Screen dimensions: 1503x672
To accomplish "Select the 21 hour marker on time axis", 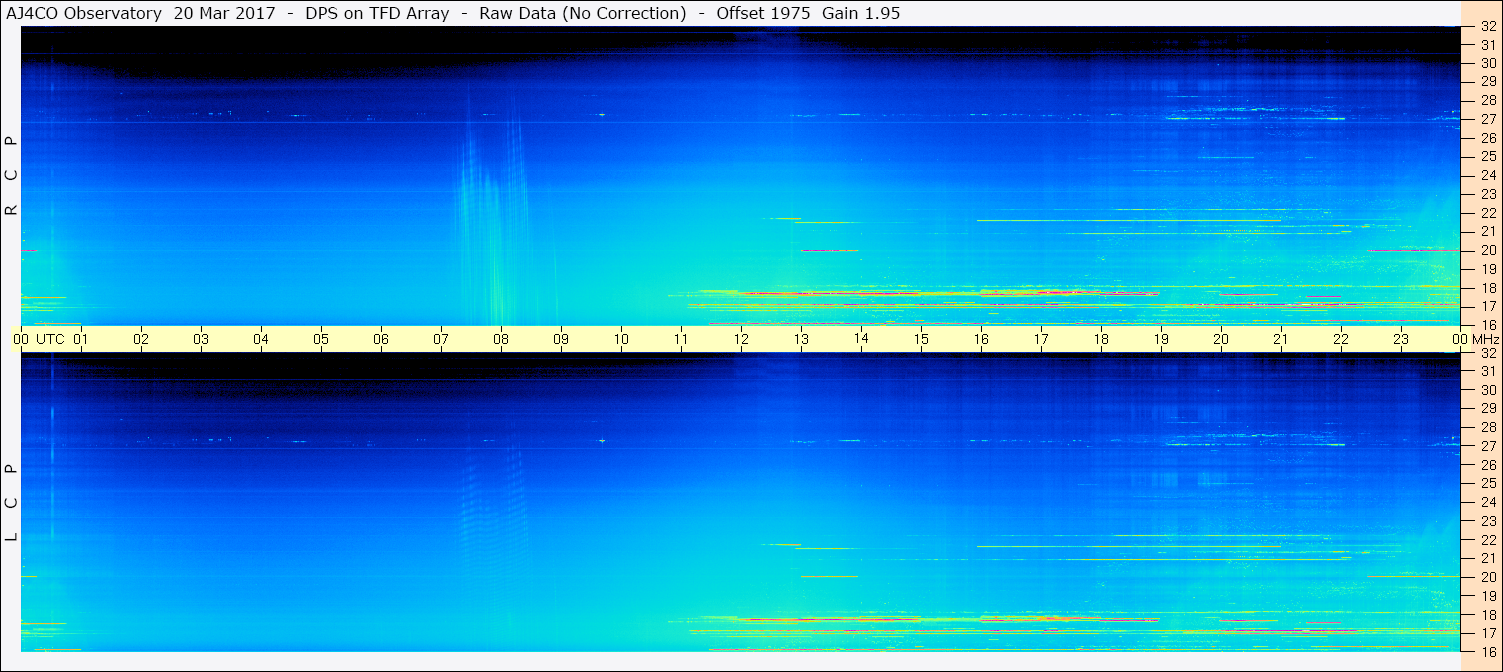I will tap(1281, 339).
